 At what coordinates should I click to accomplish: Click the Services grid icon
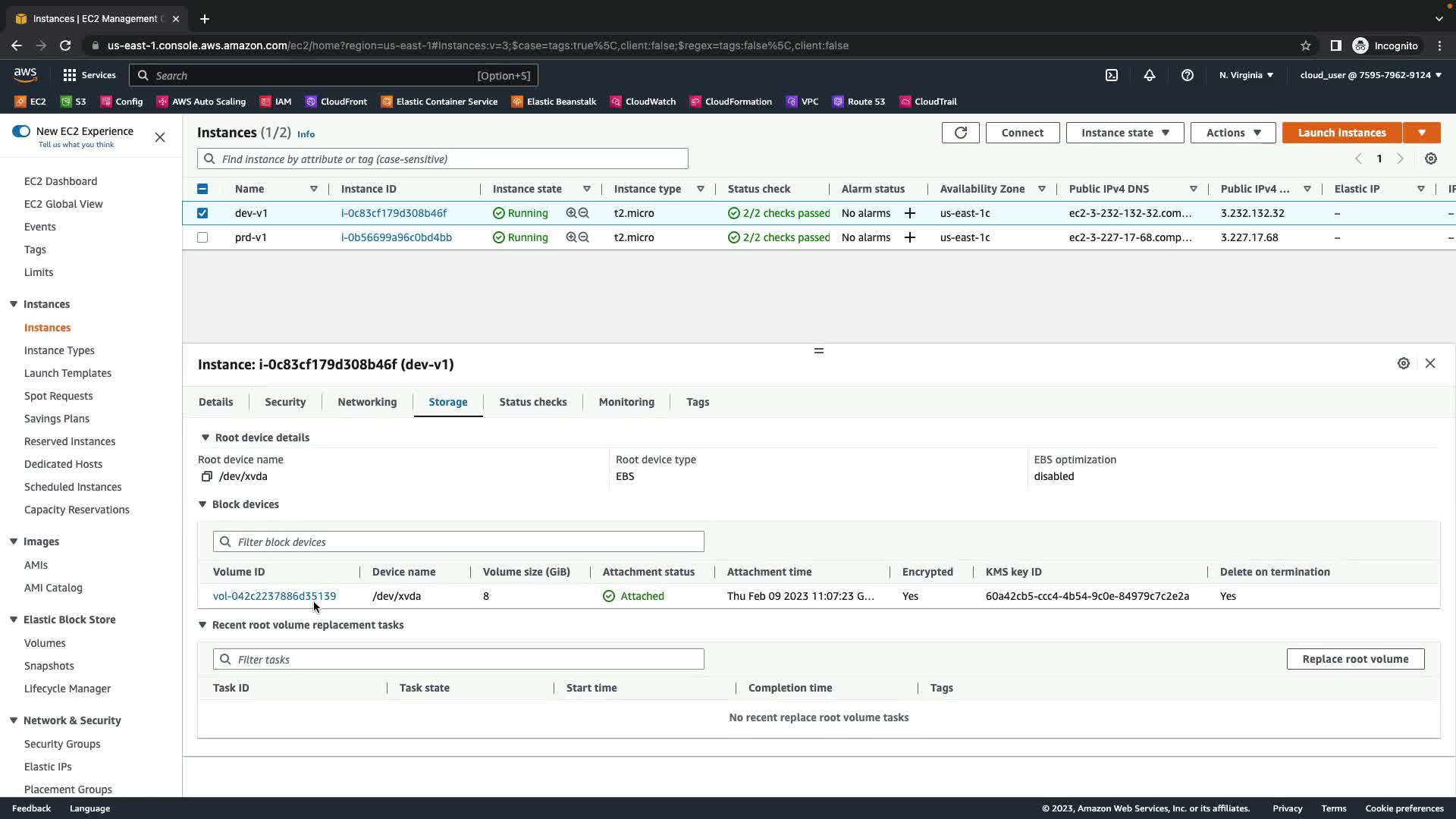[x=70, y=75]
